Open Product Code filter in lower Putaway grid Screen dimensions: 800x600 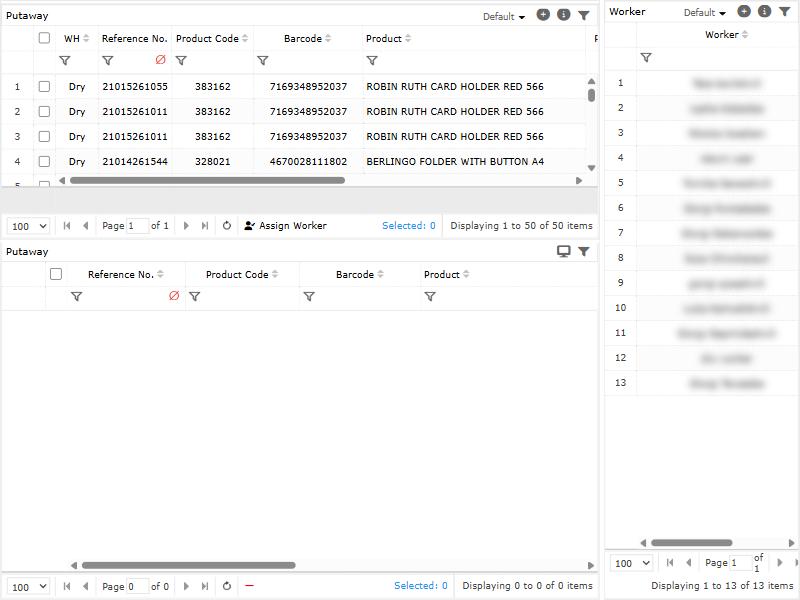(x=194, y=296)
